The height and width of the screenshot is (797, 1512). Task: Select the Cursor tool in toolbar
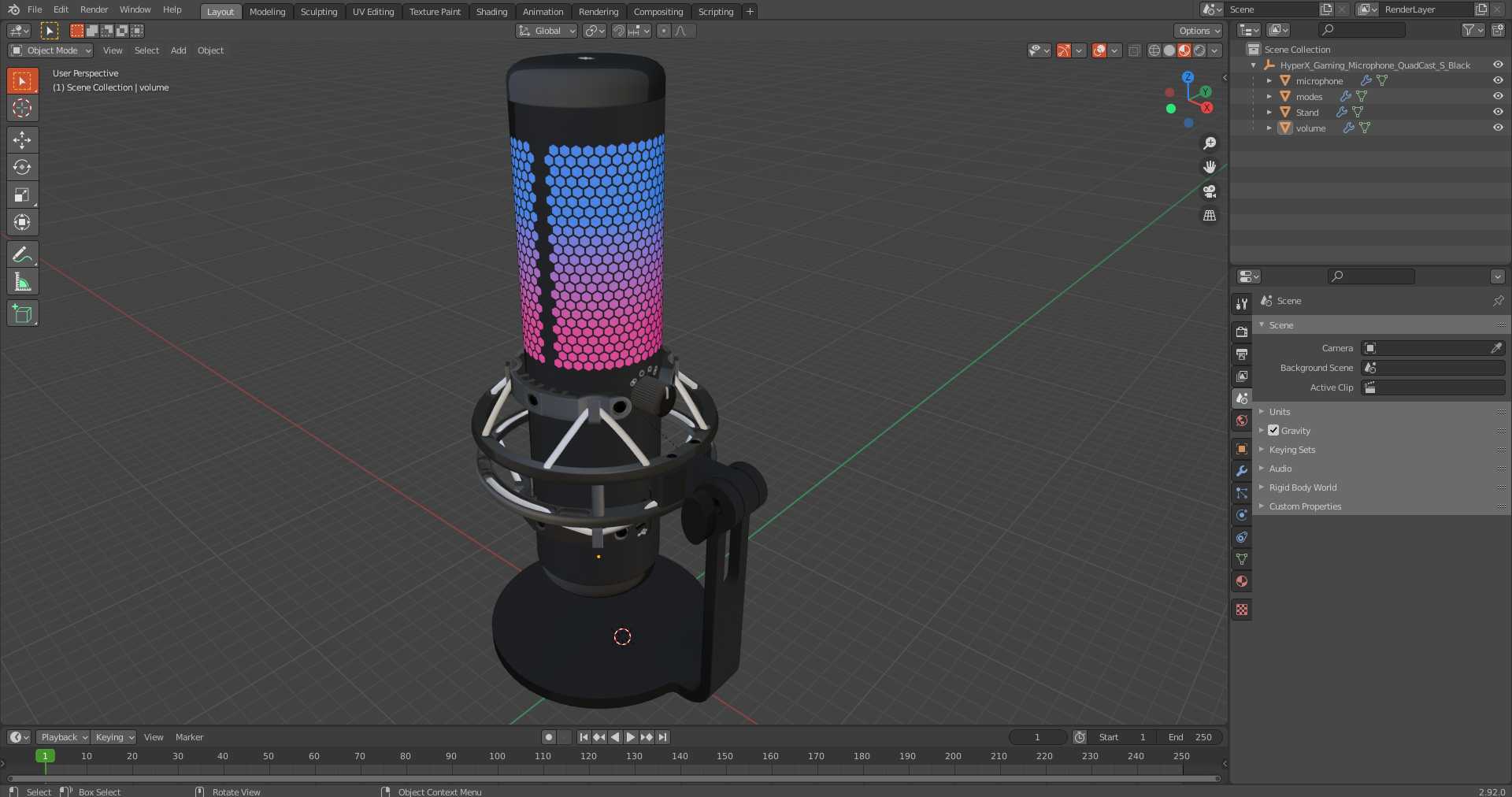[22, 108]
